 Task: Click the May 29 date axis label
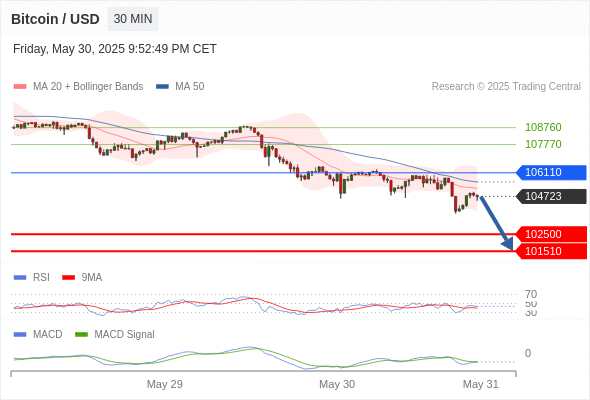click(x=164, y=384)
